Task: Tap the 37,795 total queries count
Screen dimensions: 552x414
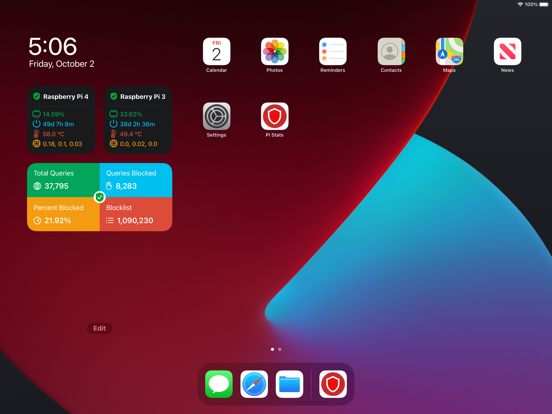Action: click(x=56, y=186)
